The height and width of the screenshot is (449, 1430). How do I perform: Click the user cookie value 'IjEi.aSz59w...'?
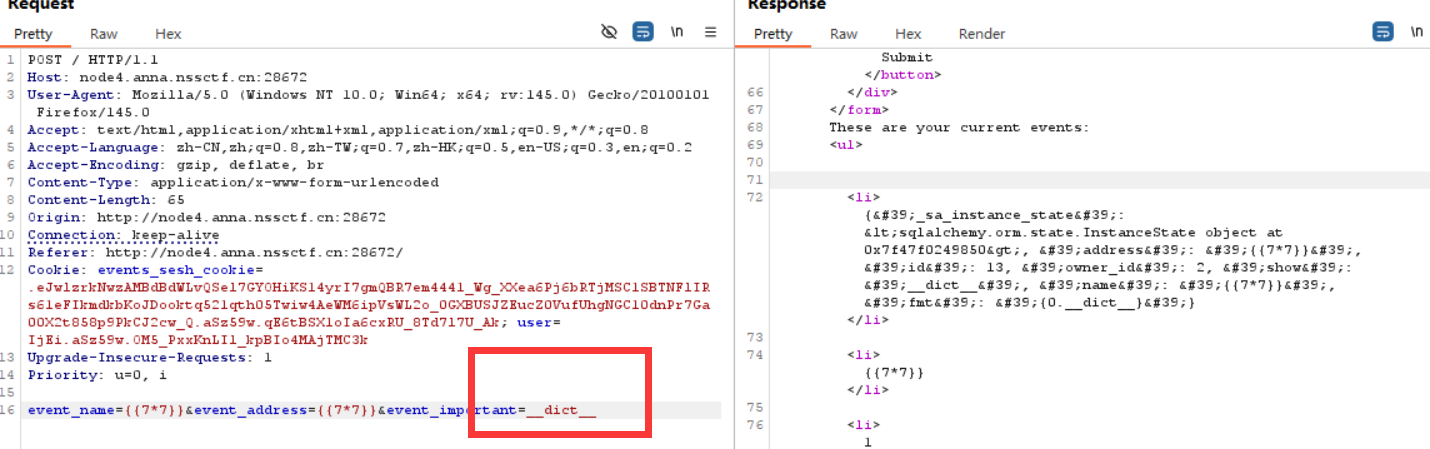click(197, 341)
